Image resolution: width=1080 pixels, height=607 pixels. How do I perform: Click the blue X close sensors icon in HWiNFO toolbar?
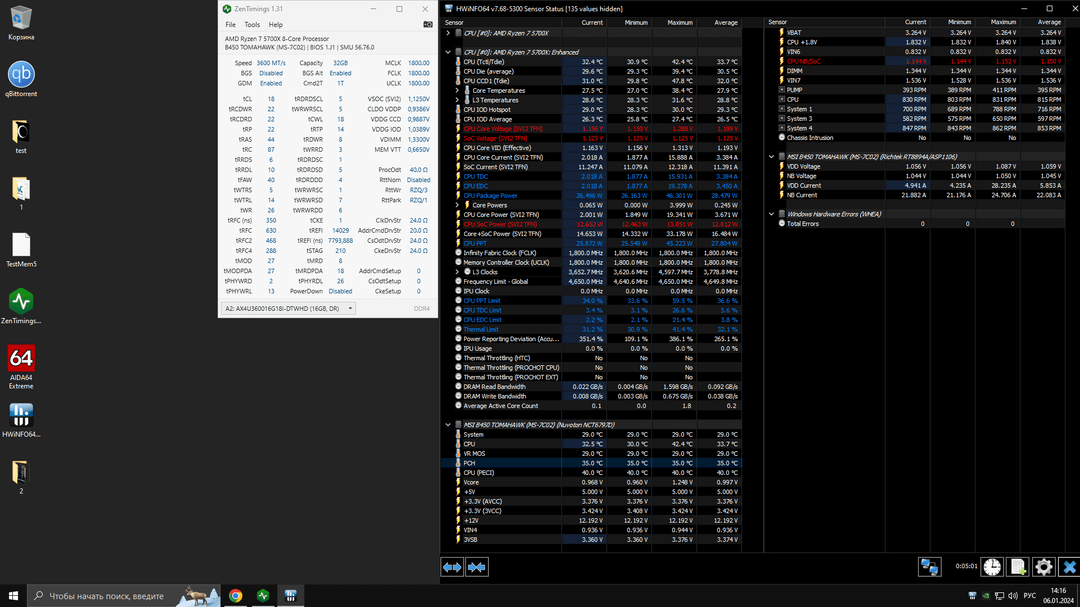[1069, 566]
